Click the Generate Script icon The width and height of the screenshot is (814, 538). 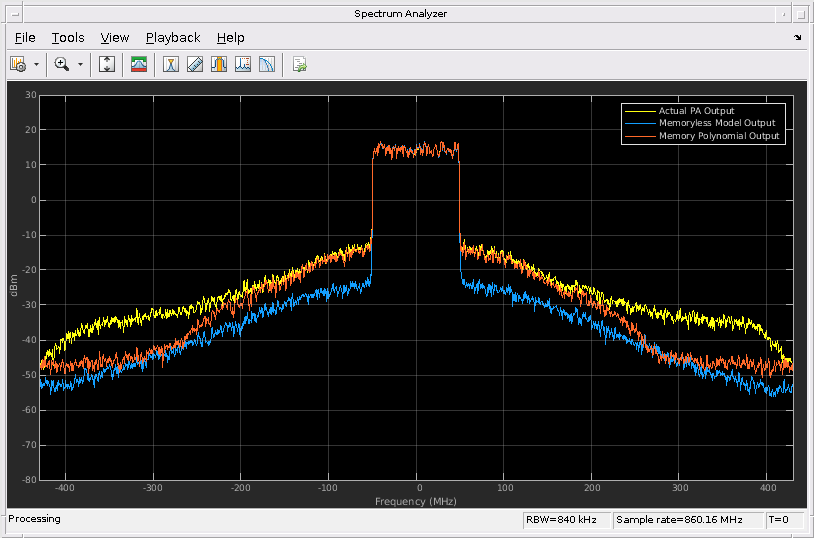(299, 65)
